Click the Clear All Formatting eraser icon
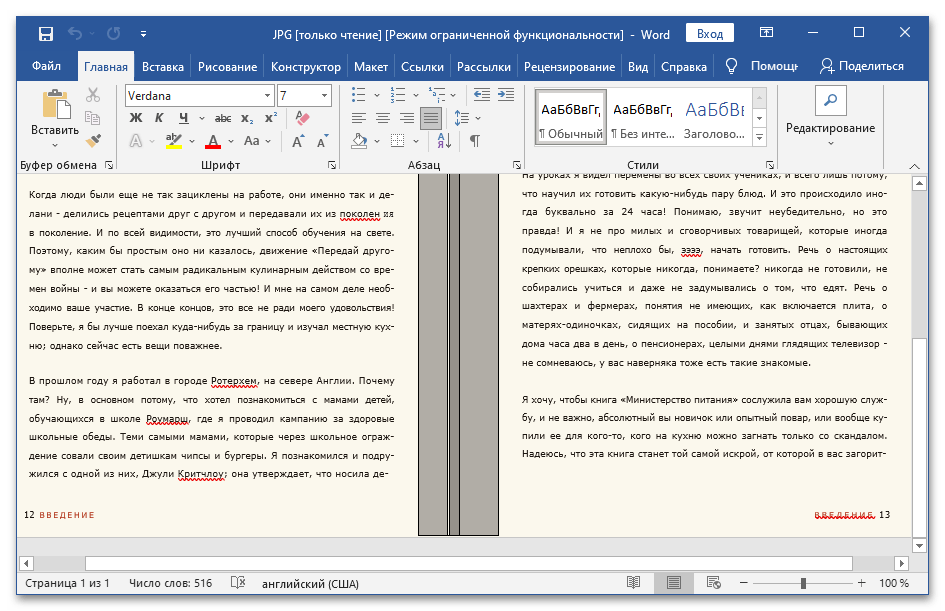Screen dimensions: 945x611 (x=303, y=118)
